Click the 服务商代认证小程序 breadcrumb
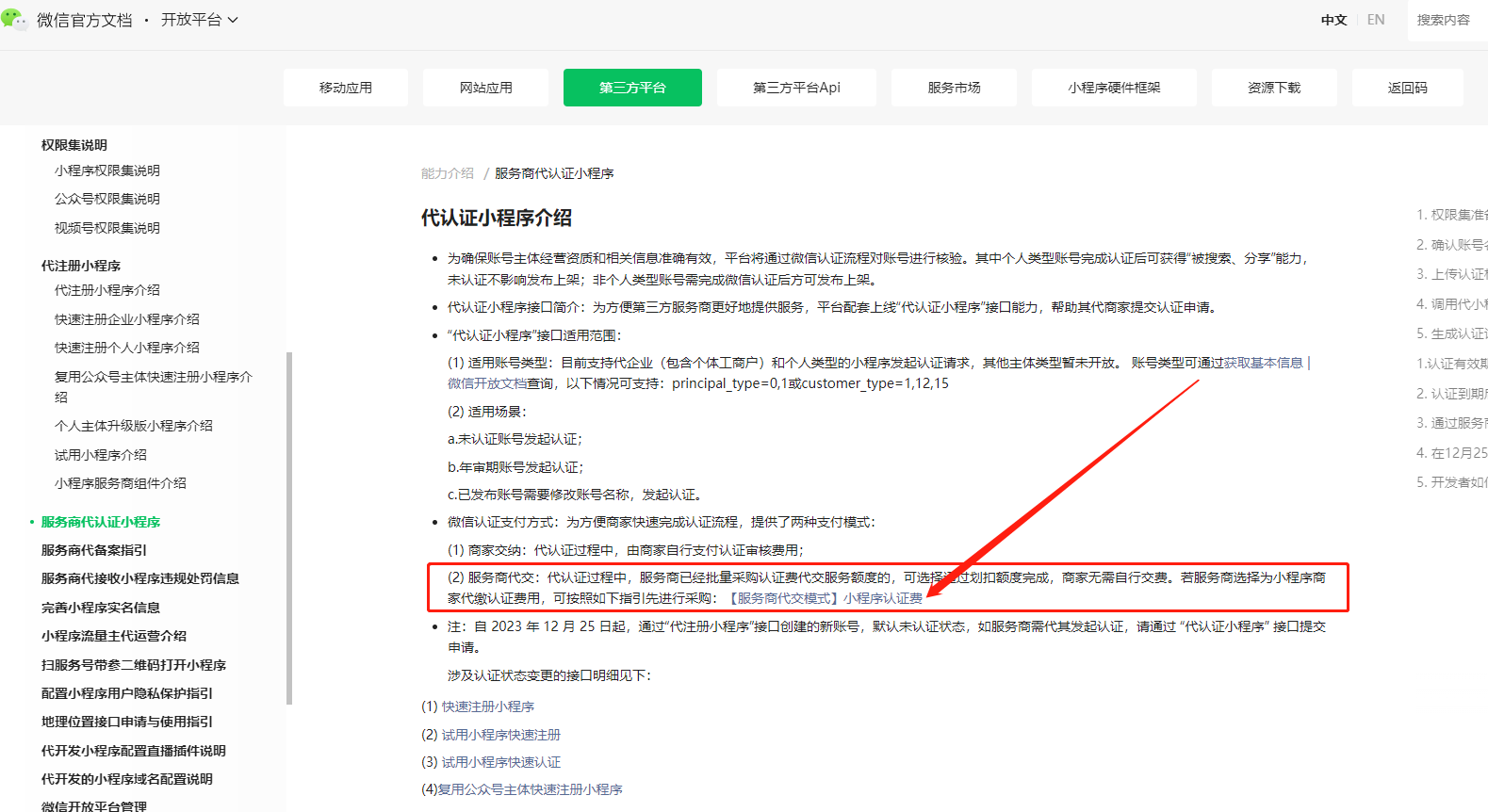This screenshot has width=1488, height=812. 554,173
